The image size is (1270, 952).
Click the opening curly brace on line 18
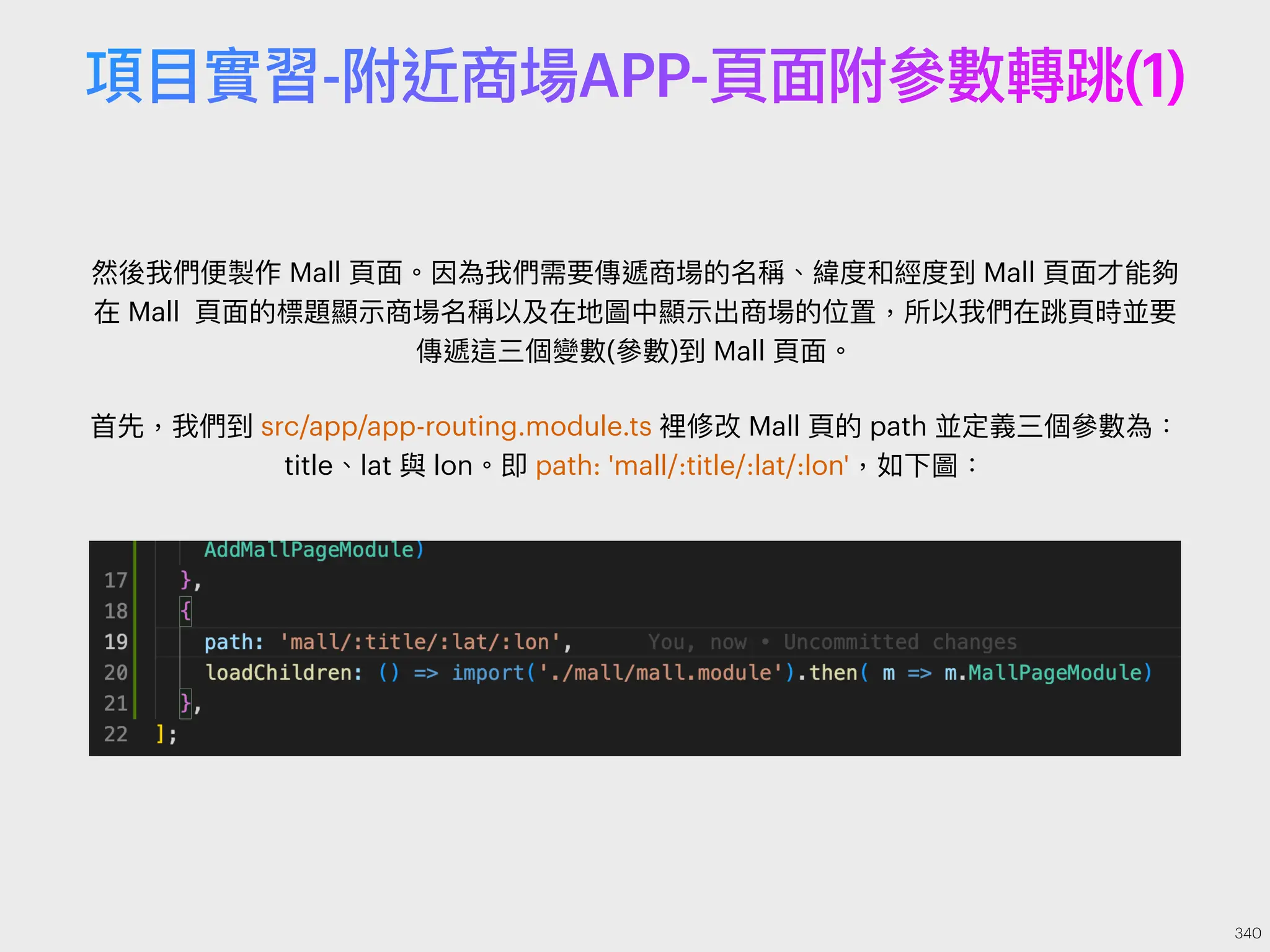(x=185, y=611)
